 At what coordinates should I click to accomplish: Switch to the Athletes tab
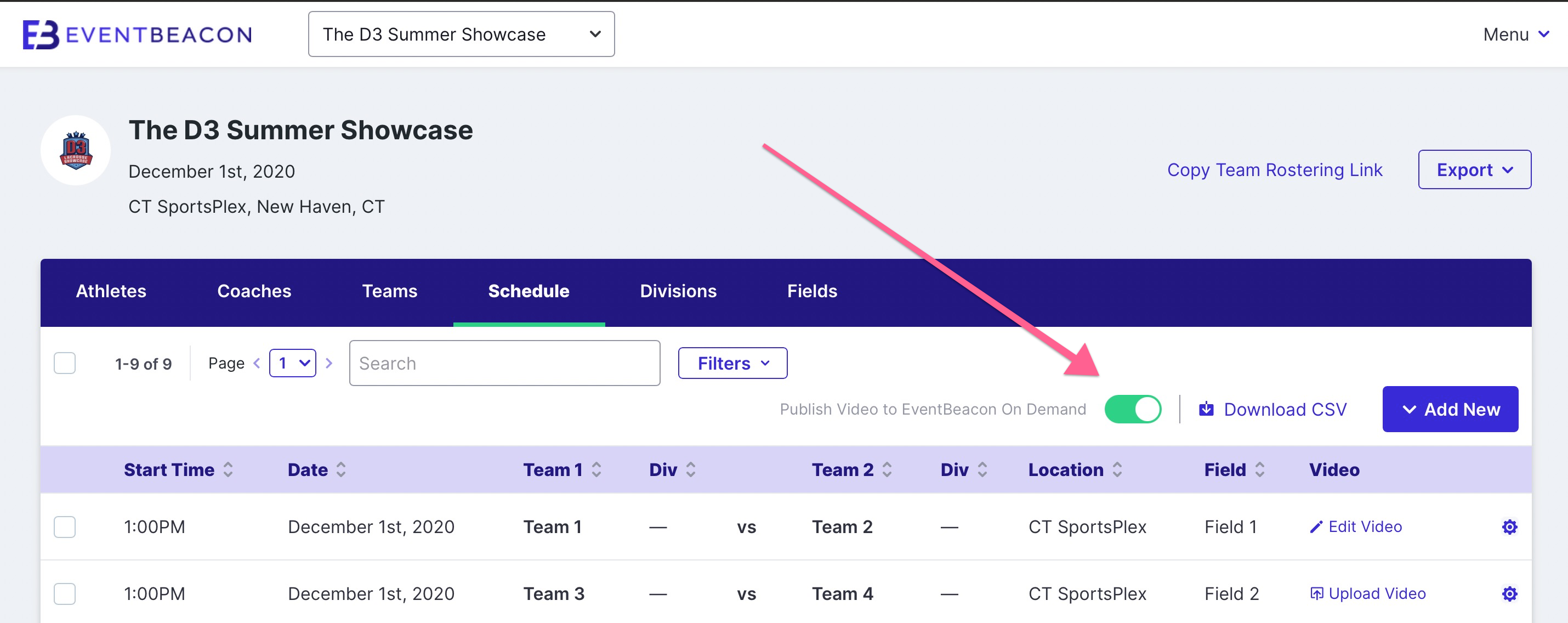click(x=111, y=291)
